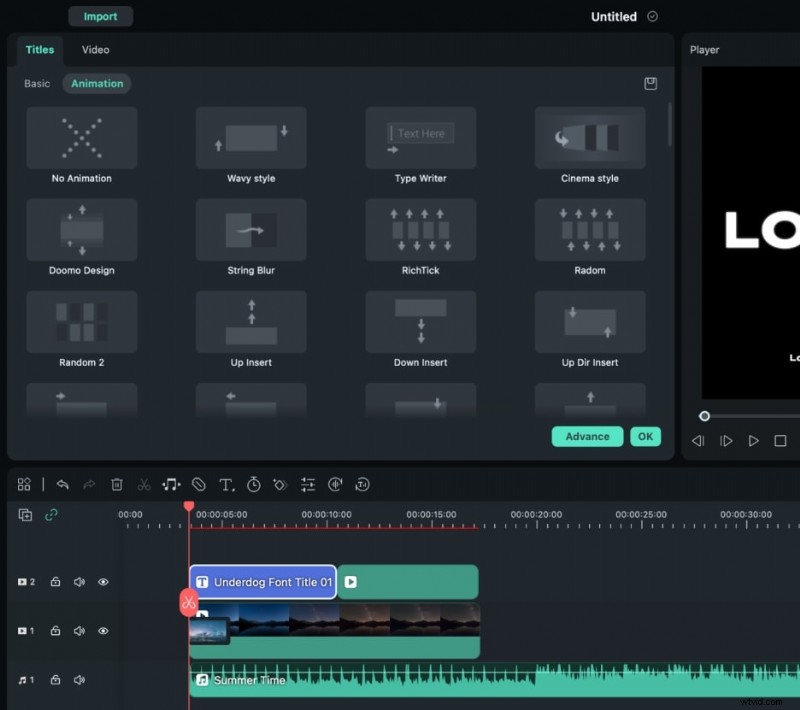Click the player progress slider handle
Viewport: 800px width, 710px height.
tap(705, 416)
